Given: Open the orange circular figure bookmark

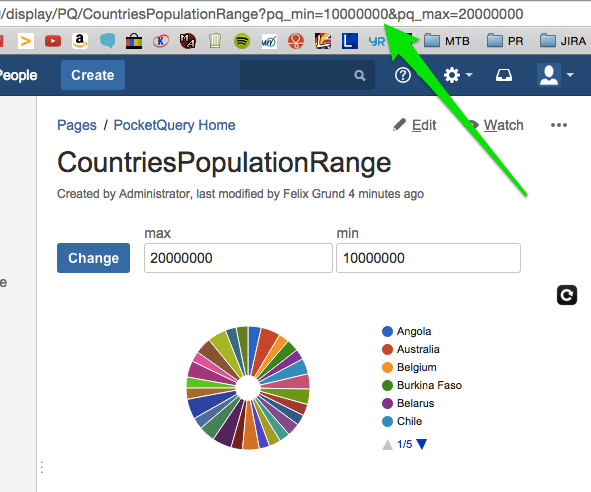Looking at the screenshot, I should [296, 41].
